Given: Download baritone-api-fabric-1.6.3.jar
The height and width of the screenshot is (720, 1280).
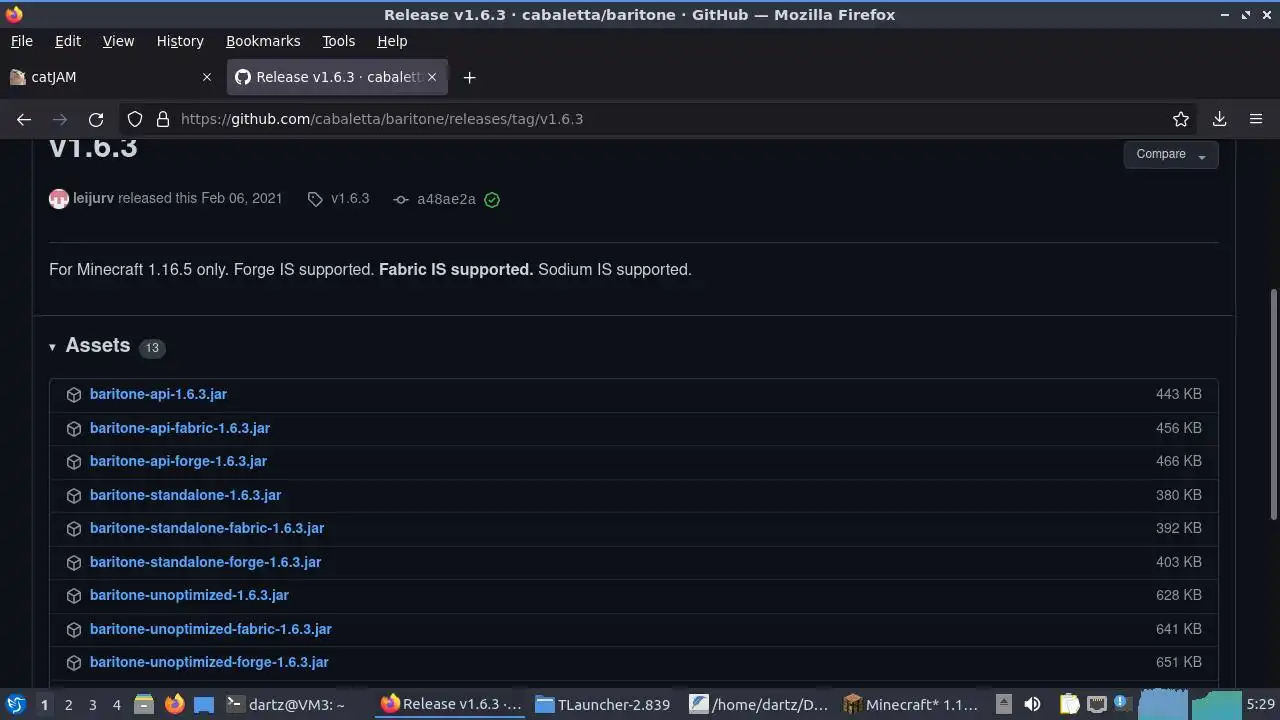Looking at the screenshot, I should [180, 428].
